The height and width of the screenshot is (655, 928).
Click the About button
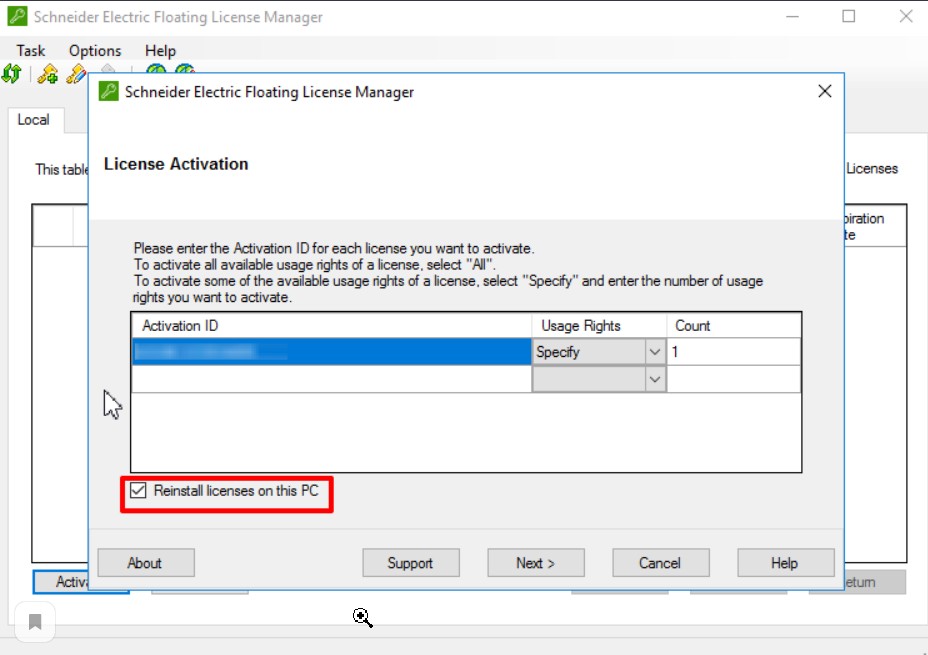[146, 563]
